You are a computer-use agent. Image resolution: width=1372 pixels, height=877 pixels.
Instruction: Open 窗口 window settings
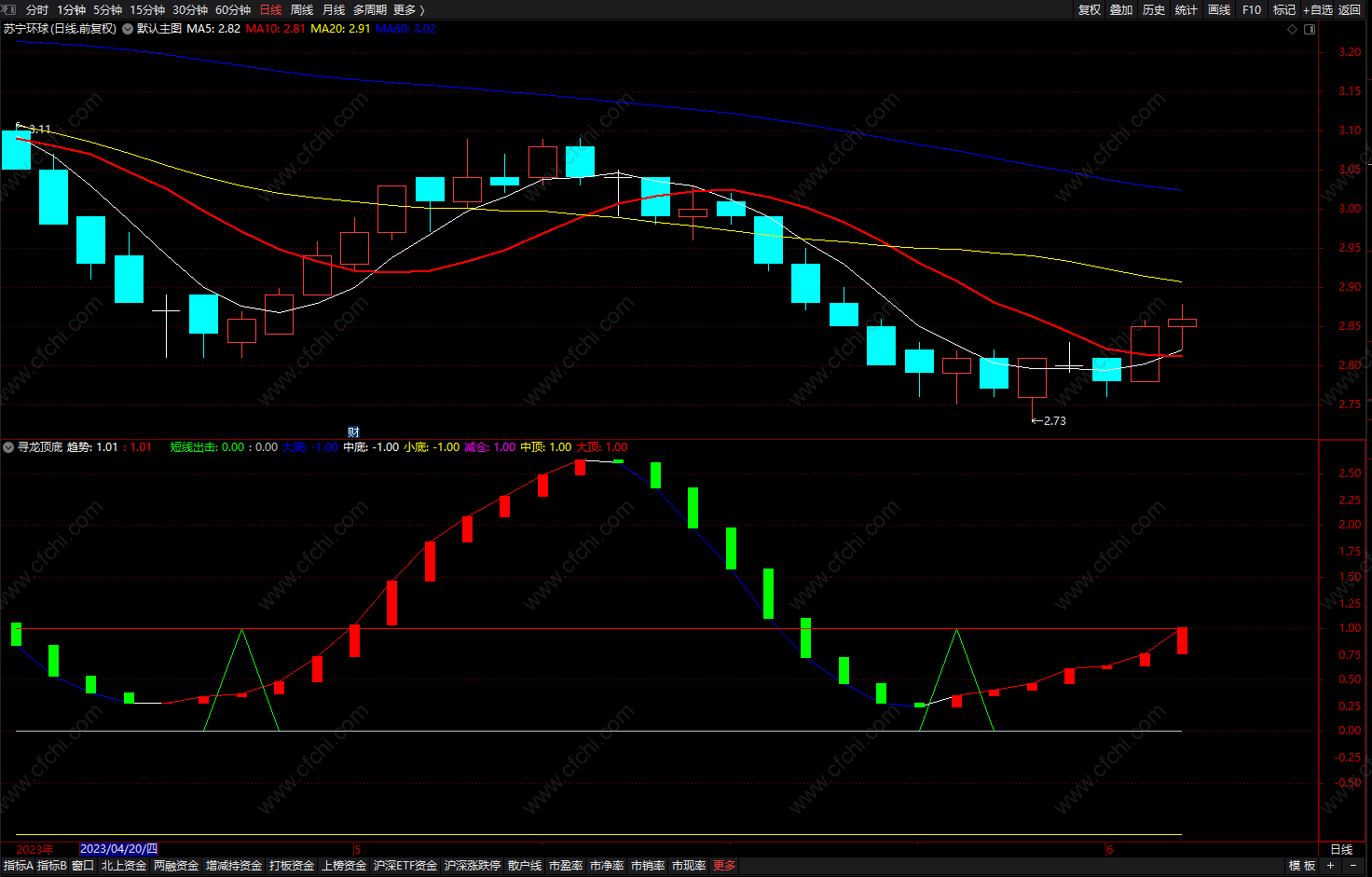[x=83, y=866]
